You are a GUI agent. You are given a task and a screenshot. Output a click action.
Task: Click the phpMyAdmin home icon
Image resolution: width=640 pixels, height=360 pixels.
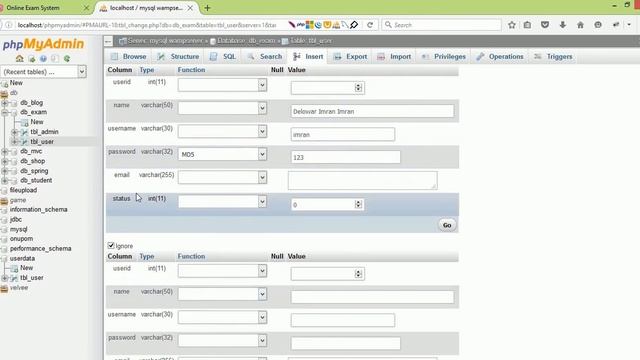click(19, 59)
